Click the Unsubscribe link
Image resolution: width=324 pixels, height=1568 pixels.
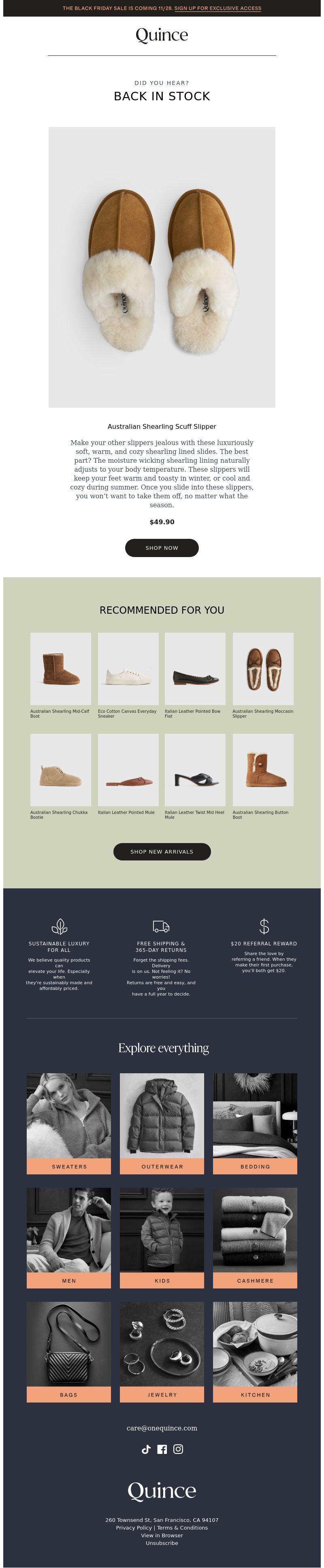click(x=162, y=1543)
